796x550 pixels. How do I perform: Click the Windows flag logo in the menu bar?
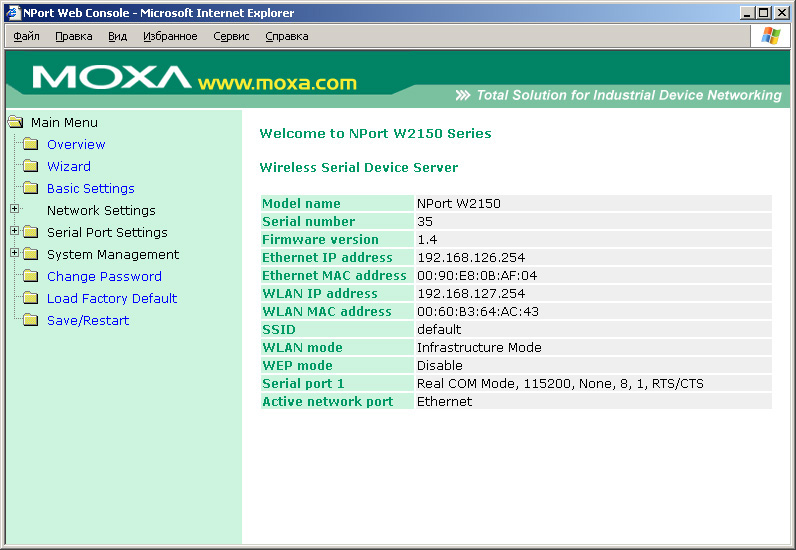(770, 36)
